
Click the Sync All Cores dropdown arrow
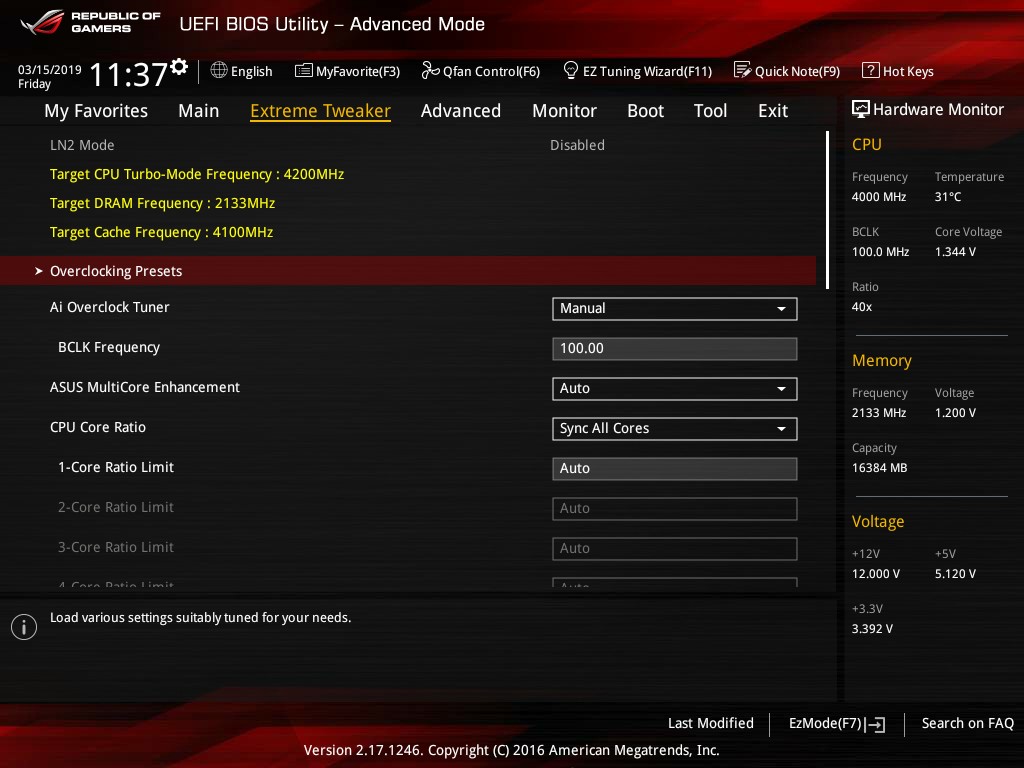pos(781,429)
